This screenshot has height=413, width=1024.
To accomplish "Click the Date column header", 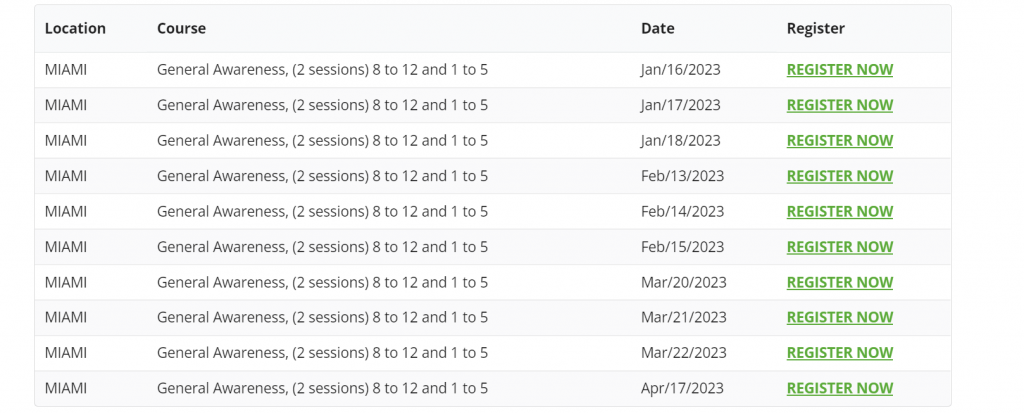I will click(x=658, y=29).
